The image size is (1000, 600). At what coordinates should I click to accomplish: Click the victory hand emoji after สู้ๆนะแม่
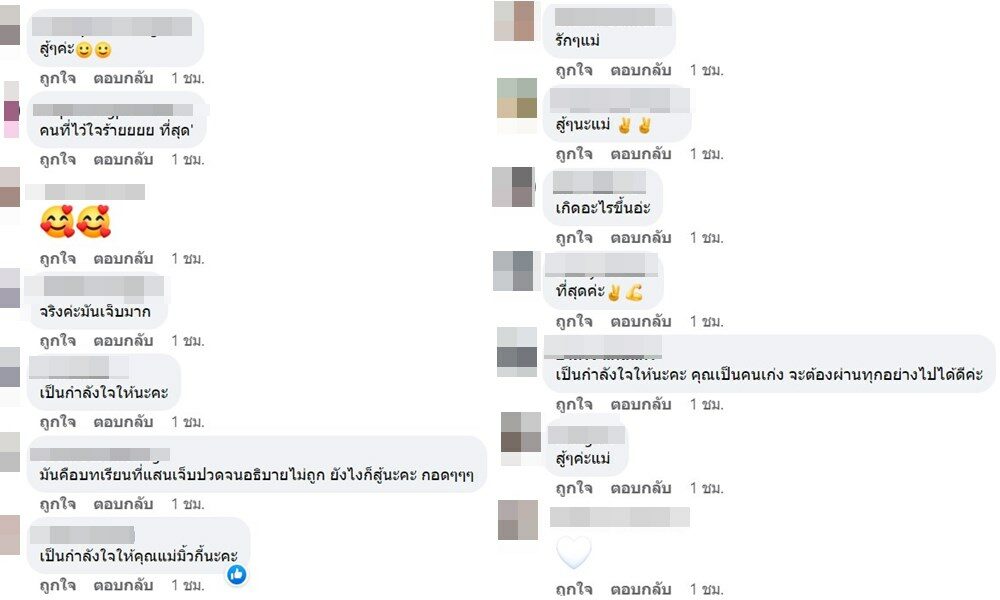(634, 125)
